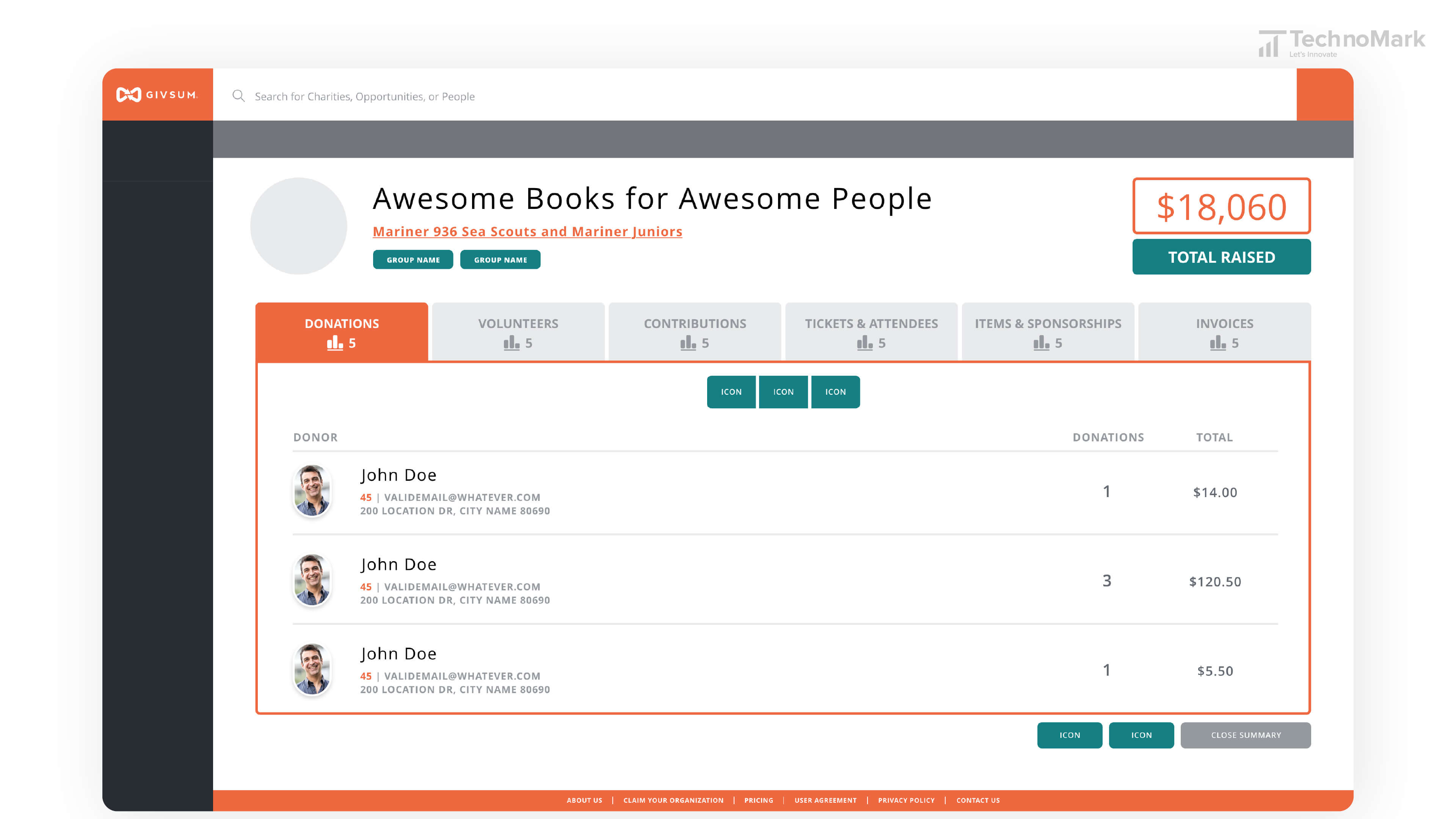Image resolution: width=1456 pixels, height=819 pixels.
Task: Open avatar of donor with $14.00 total
Action: (x=312, y=491)
